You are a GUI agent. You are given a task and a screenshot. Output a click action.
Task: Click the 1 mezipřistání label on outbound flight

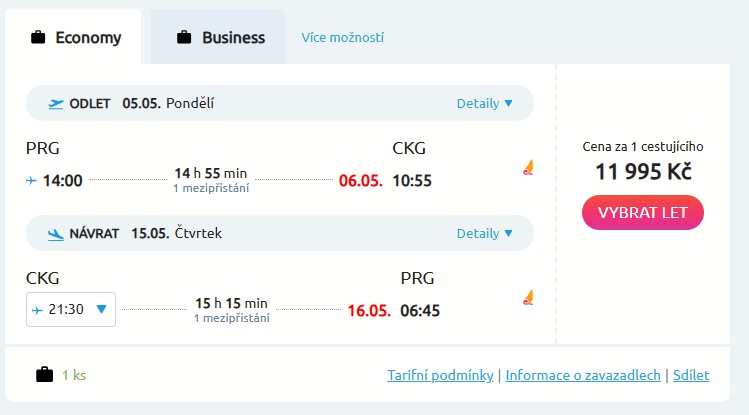211,188
